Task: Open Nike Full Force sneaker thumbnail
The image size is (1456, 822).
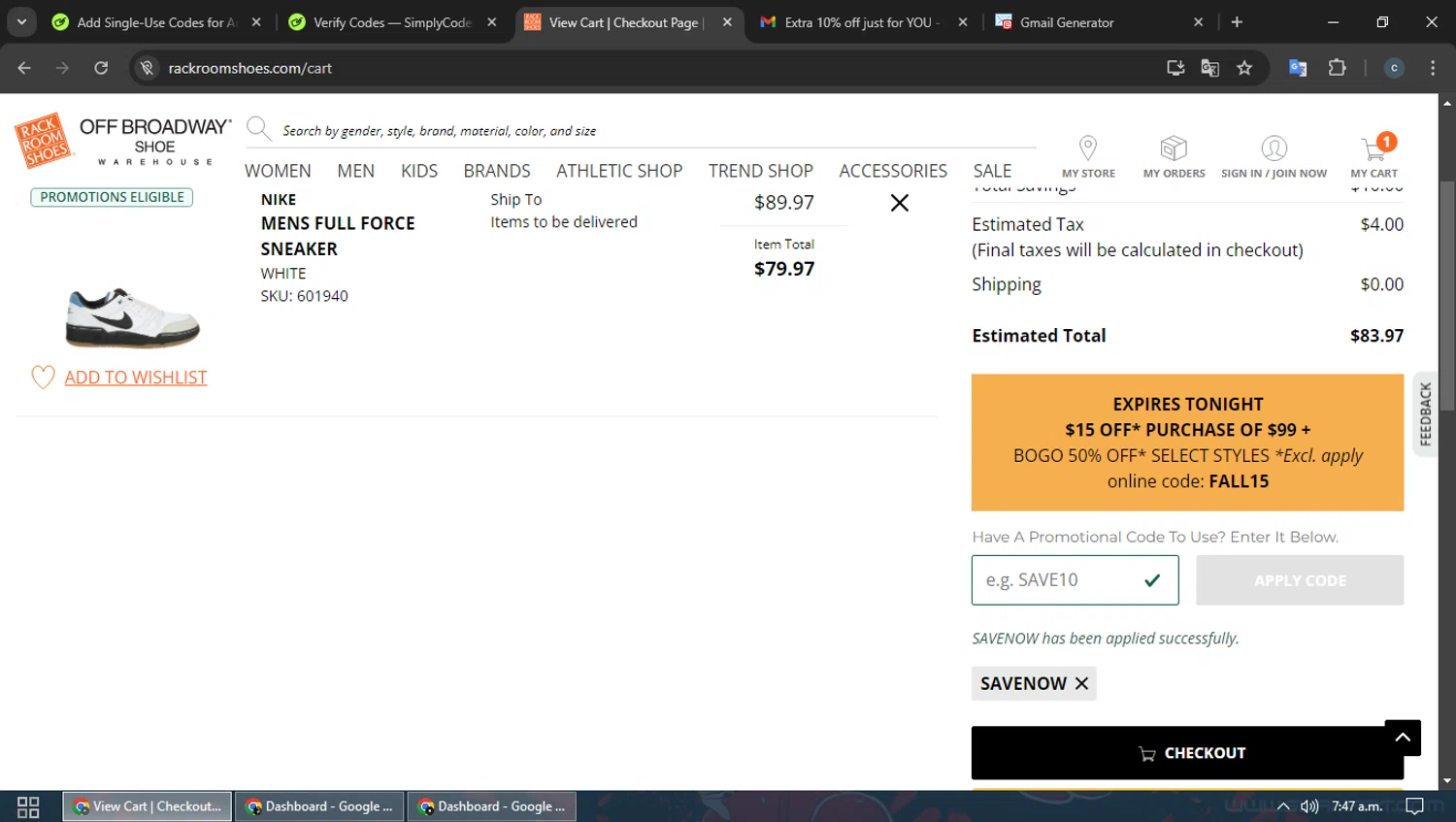Action: (x=132, y=317)
